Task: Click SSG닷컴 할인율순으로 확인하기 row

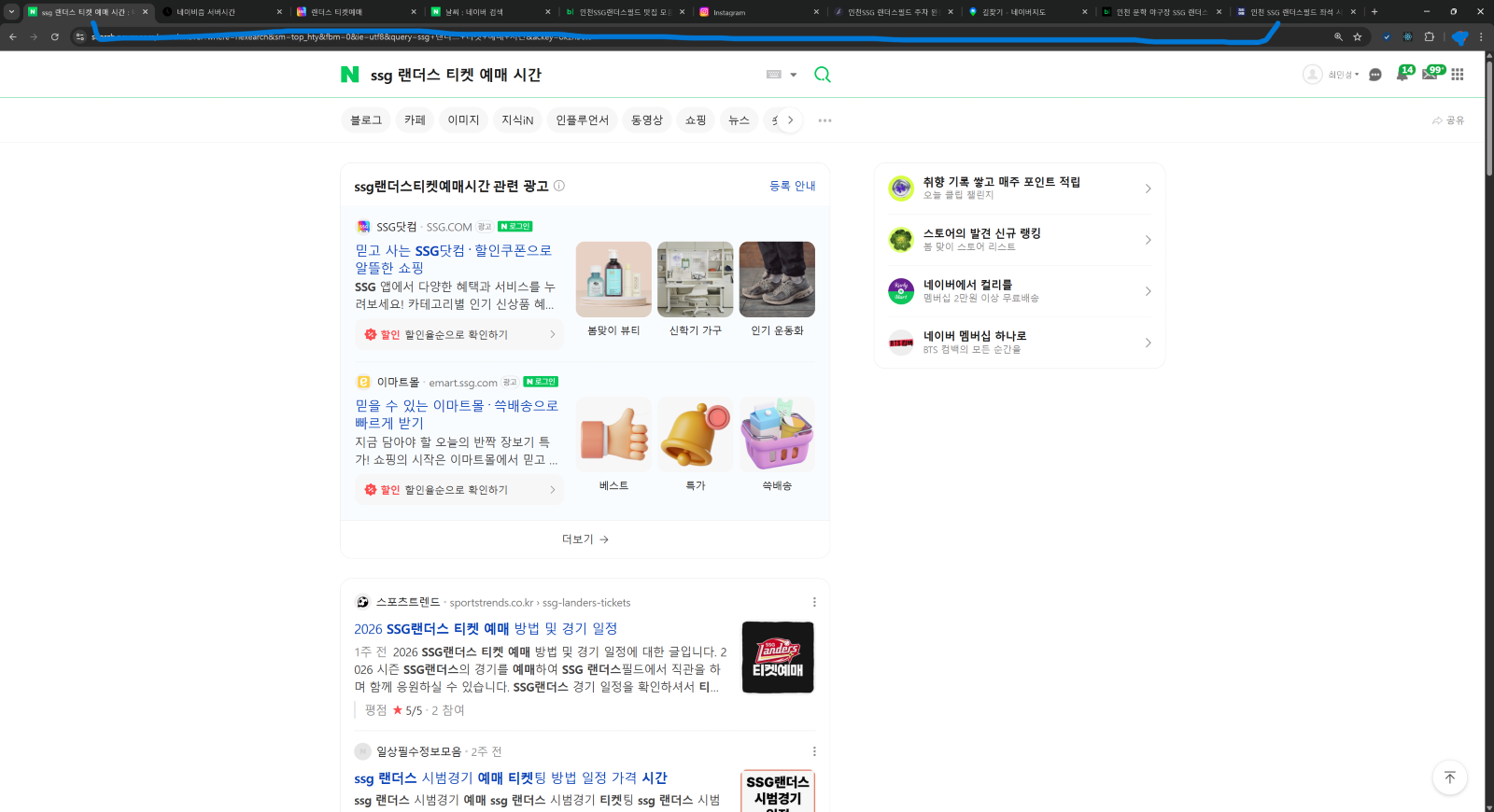Action: coord(459,334)
